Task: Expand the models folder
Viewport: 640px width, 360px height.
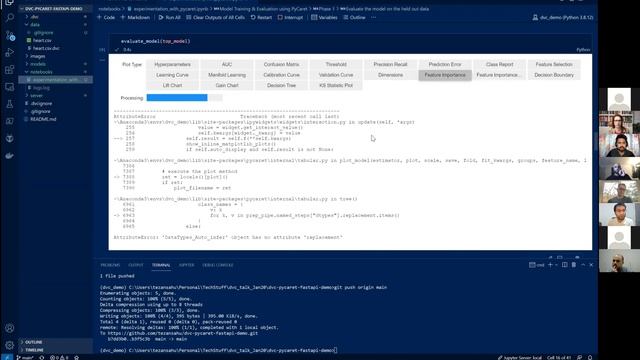Action: click(55, 64)
